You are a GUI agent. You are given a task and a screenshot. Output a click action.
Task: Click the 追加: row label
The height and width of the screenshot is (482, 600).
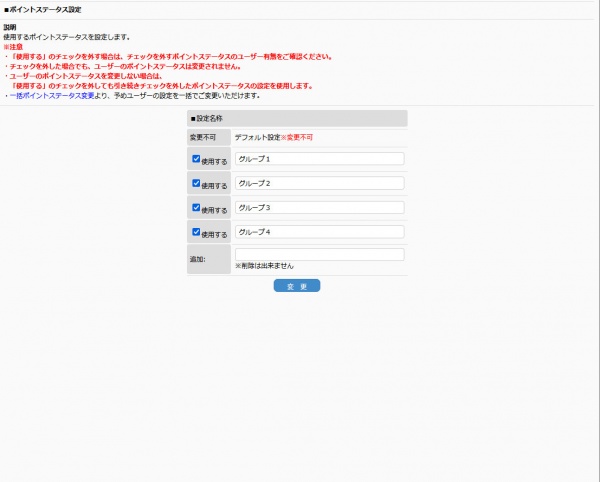point(197,259)
